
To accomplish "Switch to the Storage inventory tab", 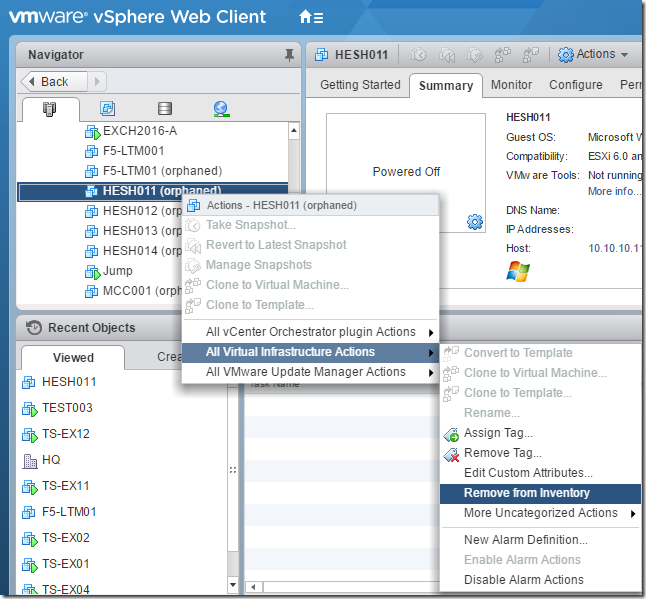I will click(x=165, y=109).
